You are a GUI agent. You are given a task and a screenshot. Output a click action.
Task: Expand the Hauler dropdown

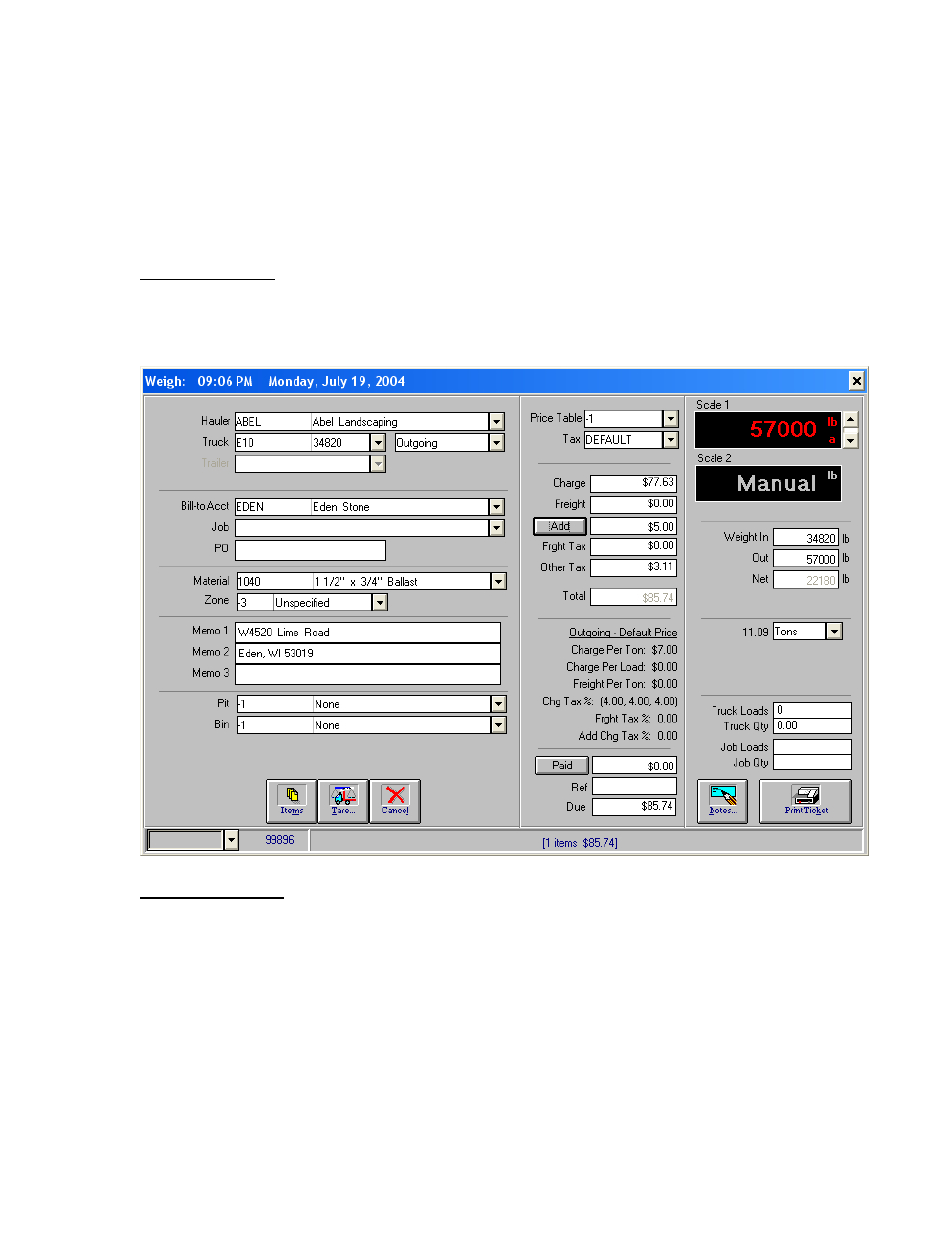pos(496,422)
